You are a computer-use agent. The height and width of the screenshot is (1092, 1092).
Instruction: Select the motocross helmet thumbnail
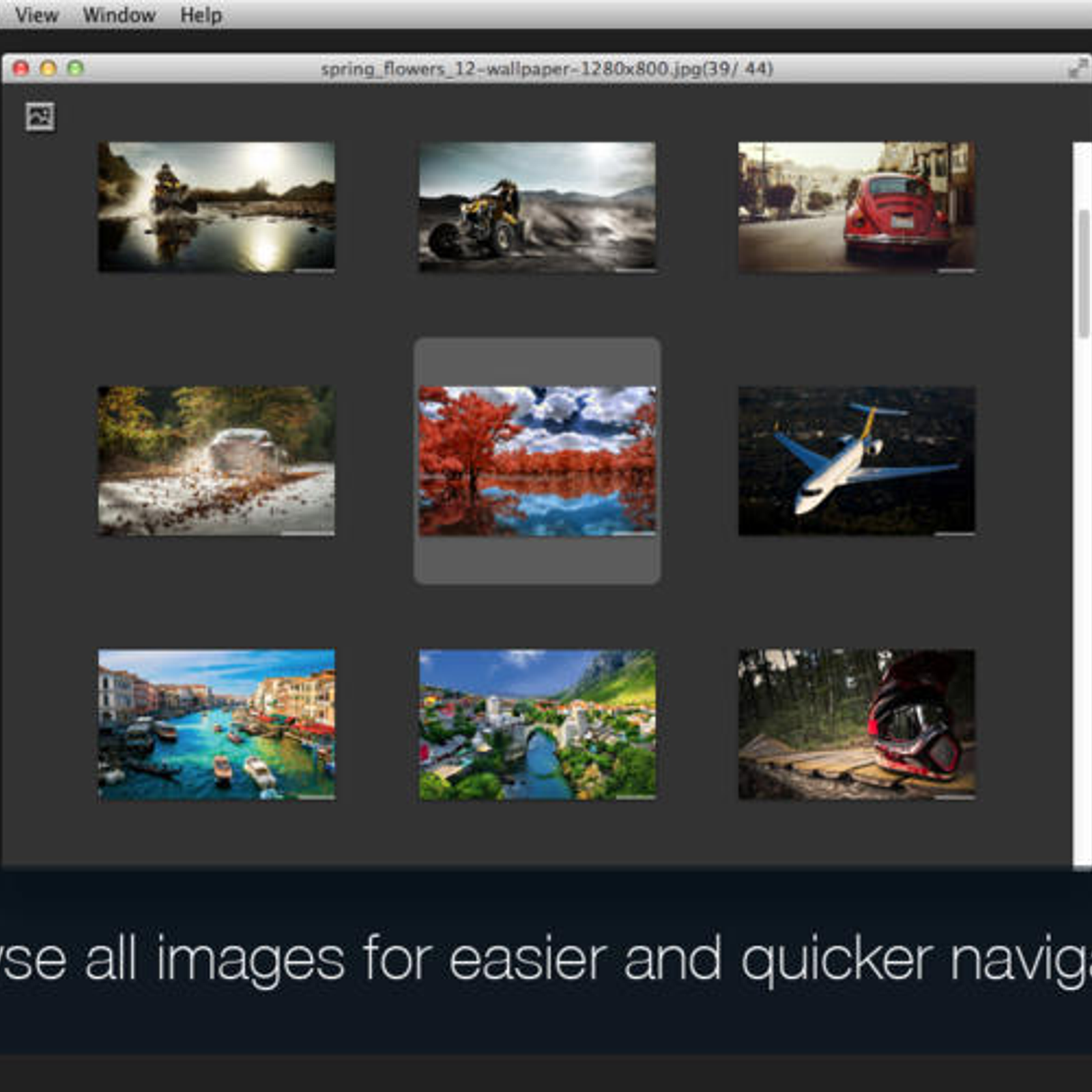click(857, 725)
